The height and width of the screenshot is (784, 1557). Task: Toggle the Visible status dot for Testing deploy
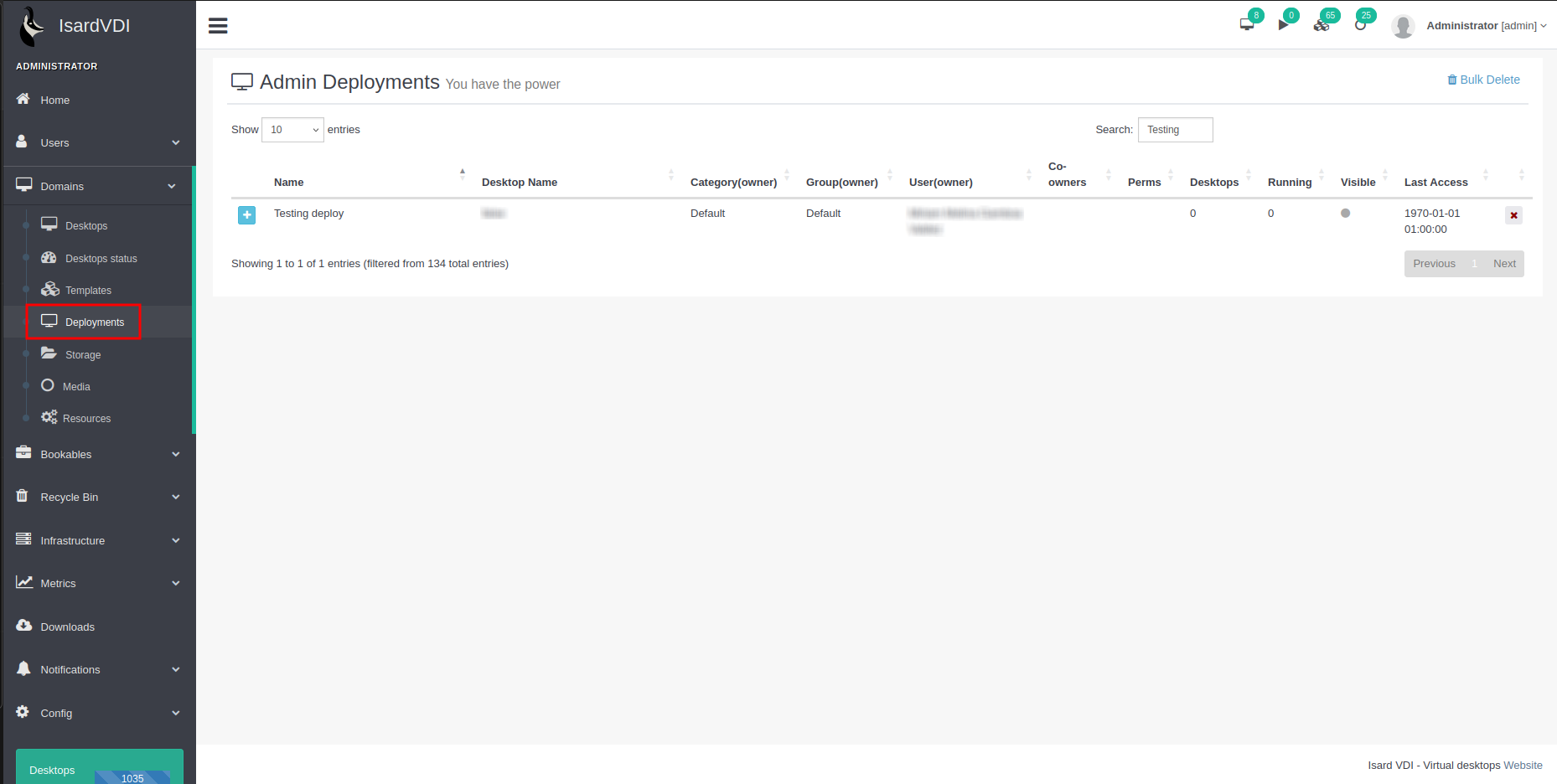tap(1345, 214)
